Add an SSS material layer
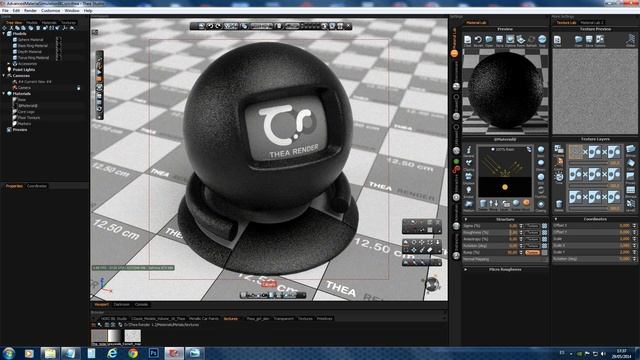 [541, 178]
